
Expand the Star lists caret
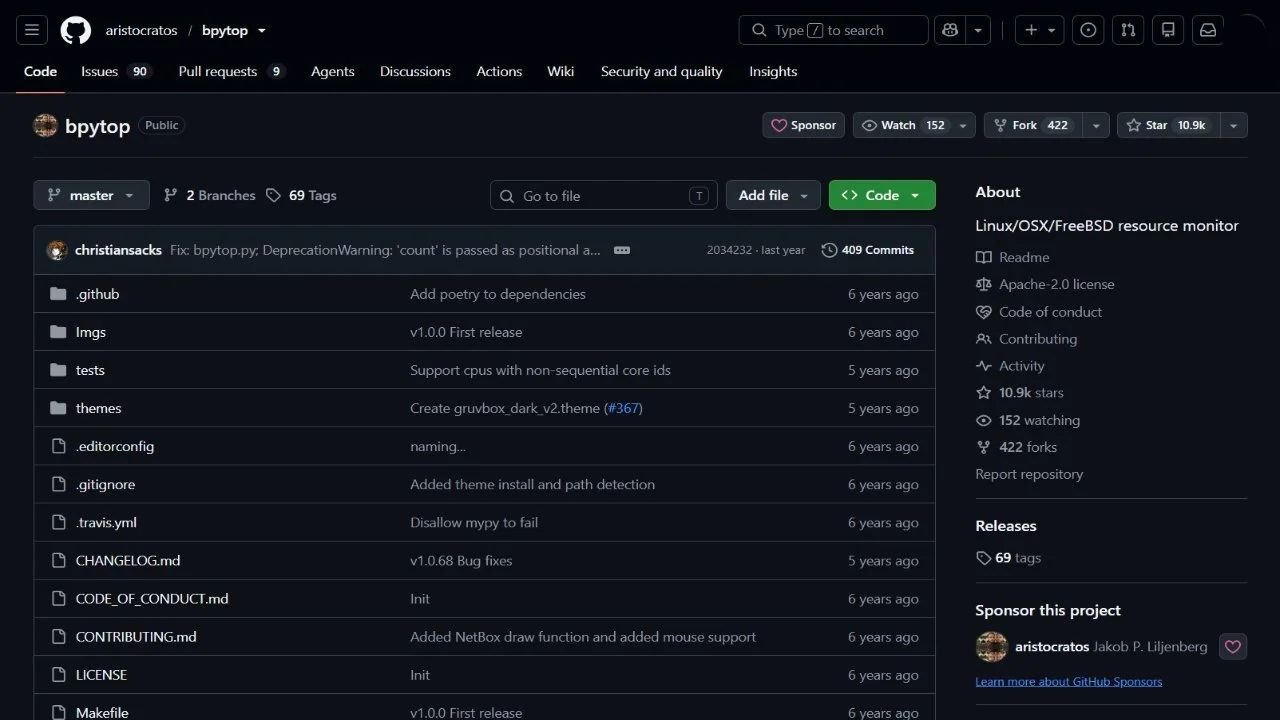1234,126
